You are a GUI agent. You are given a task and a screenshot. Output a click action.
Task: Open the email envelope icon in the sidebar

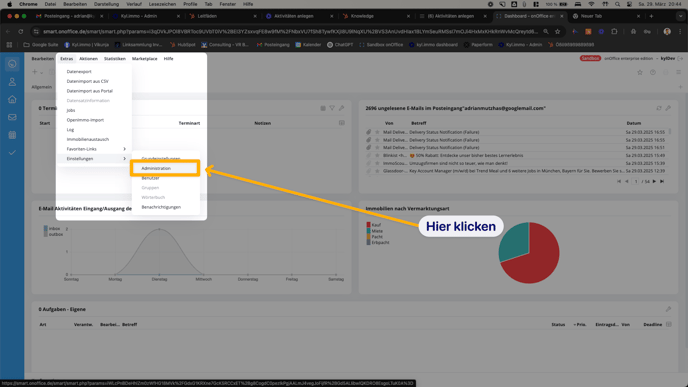12,117
